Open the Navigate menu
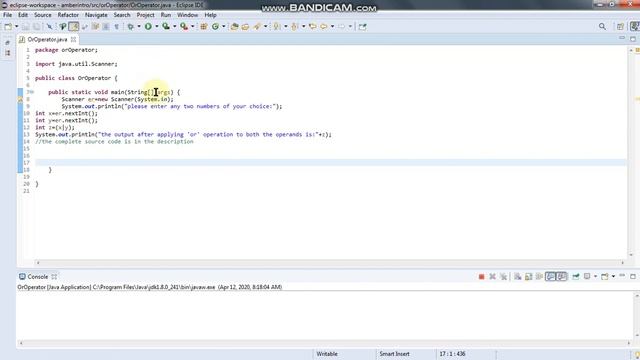640x360 pixels. pos(96,15)
